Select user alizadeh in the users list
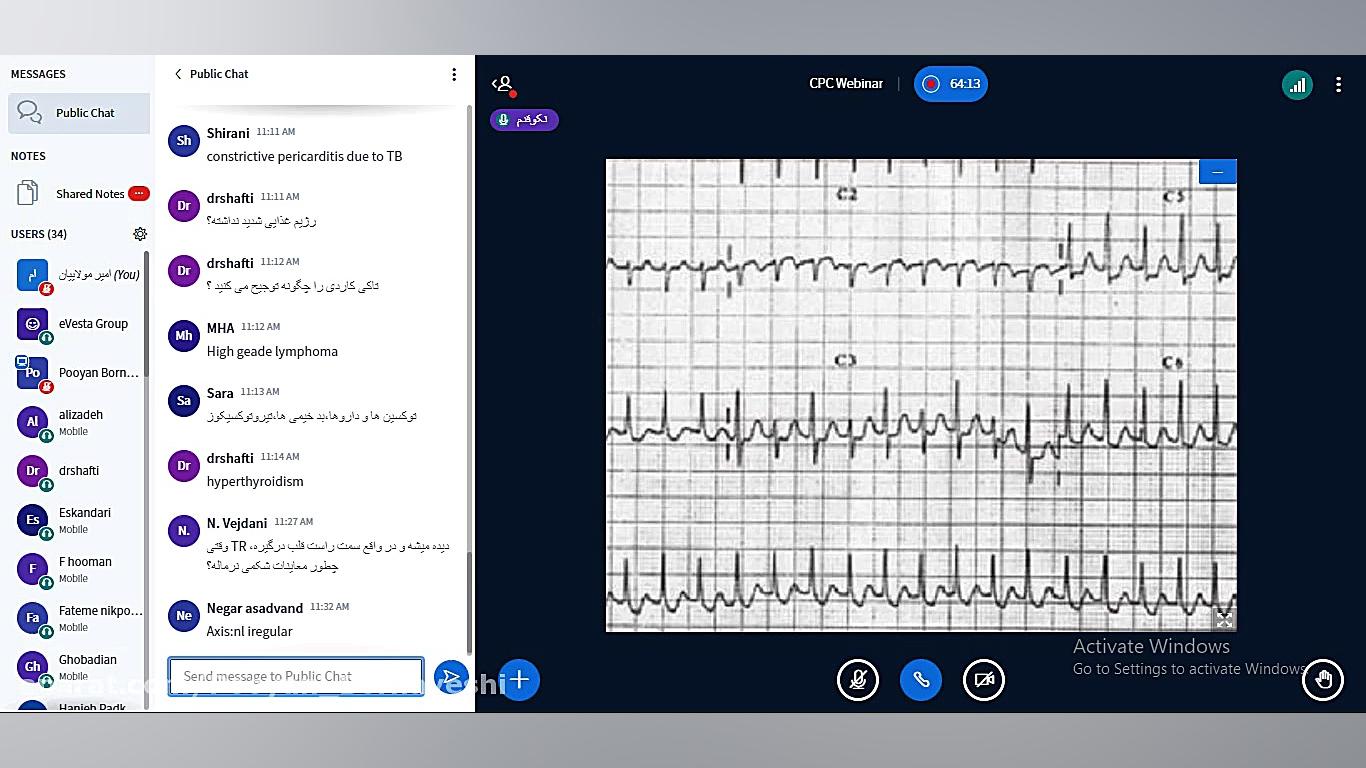 [x=79, y=422]
